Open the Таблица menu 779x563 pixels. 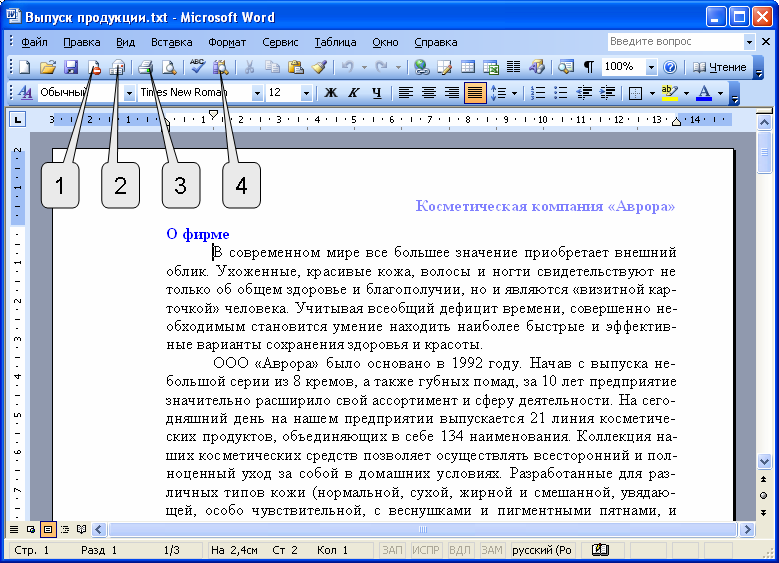pos(335,42)
